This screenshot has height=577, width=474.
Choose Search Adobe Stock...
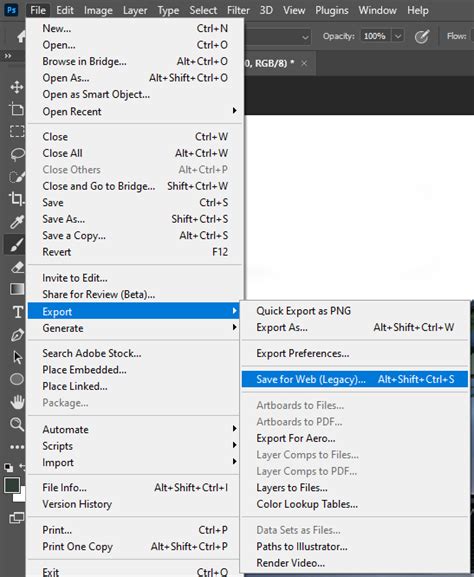(134, 353)
